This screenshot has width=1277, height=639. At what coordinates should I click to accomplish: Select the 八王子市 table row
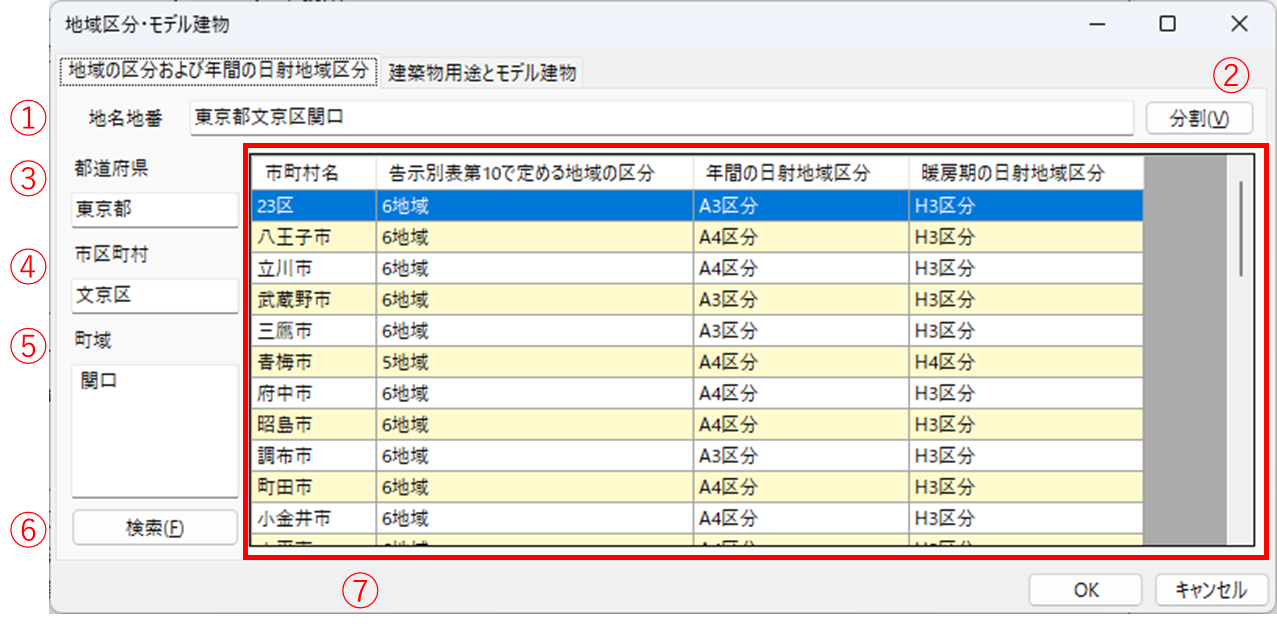pos(696,238)
